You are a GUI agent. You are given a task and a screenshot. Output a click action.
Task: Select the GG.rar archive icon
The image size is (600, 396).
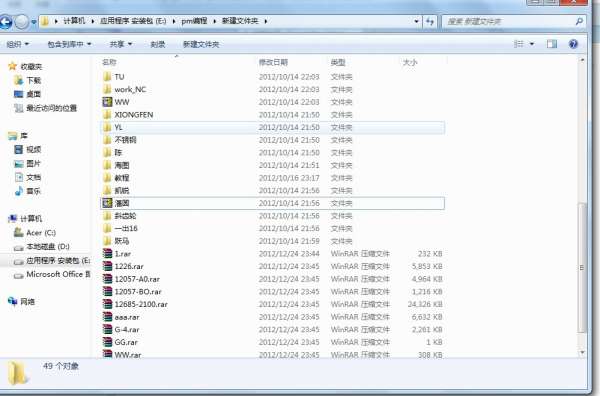[108, 342]
